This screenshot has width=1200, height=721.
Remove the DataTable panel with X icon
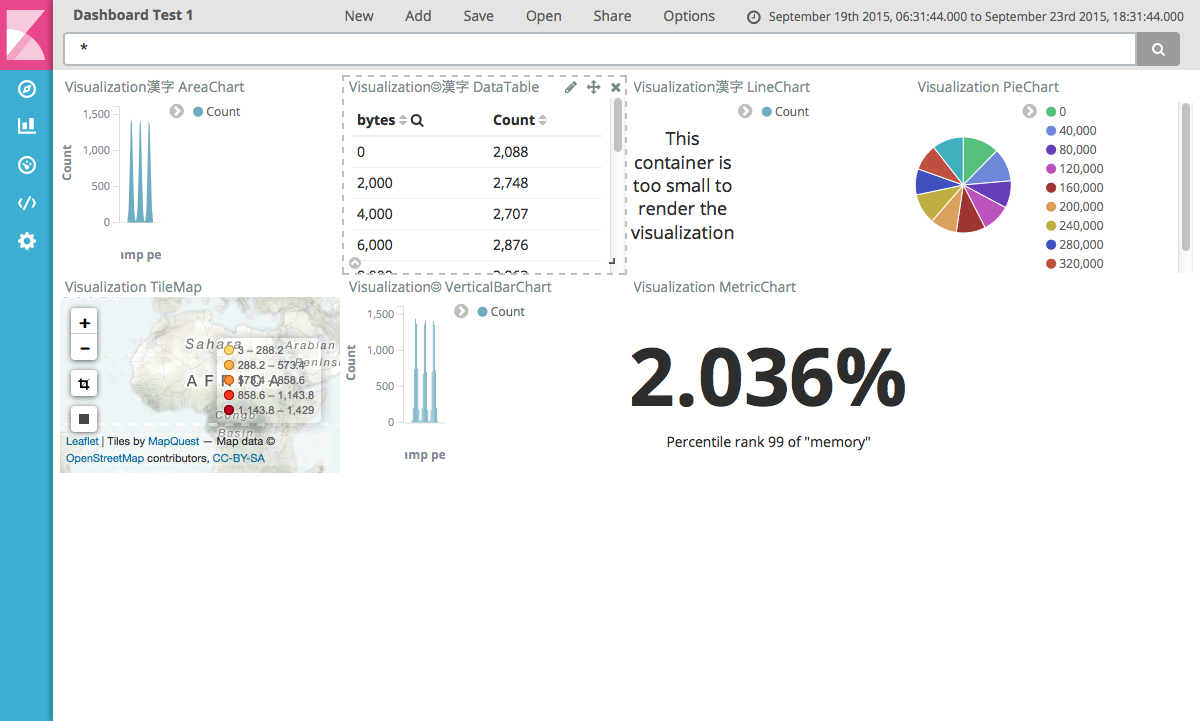pyautogui.click(x=616, y=87)
